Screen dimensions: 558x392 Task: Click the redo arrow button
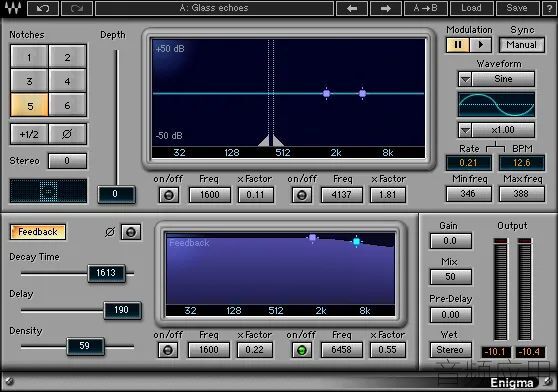coord(77,8)
